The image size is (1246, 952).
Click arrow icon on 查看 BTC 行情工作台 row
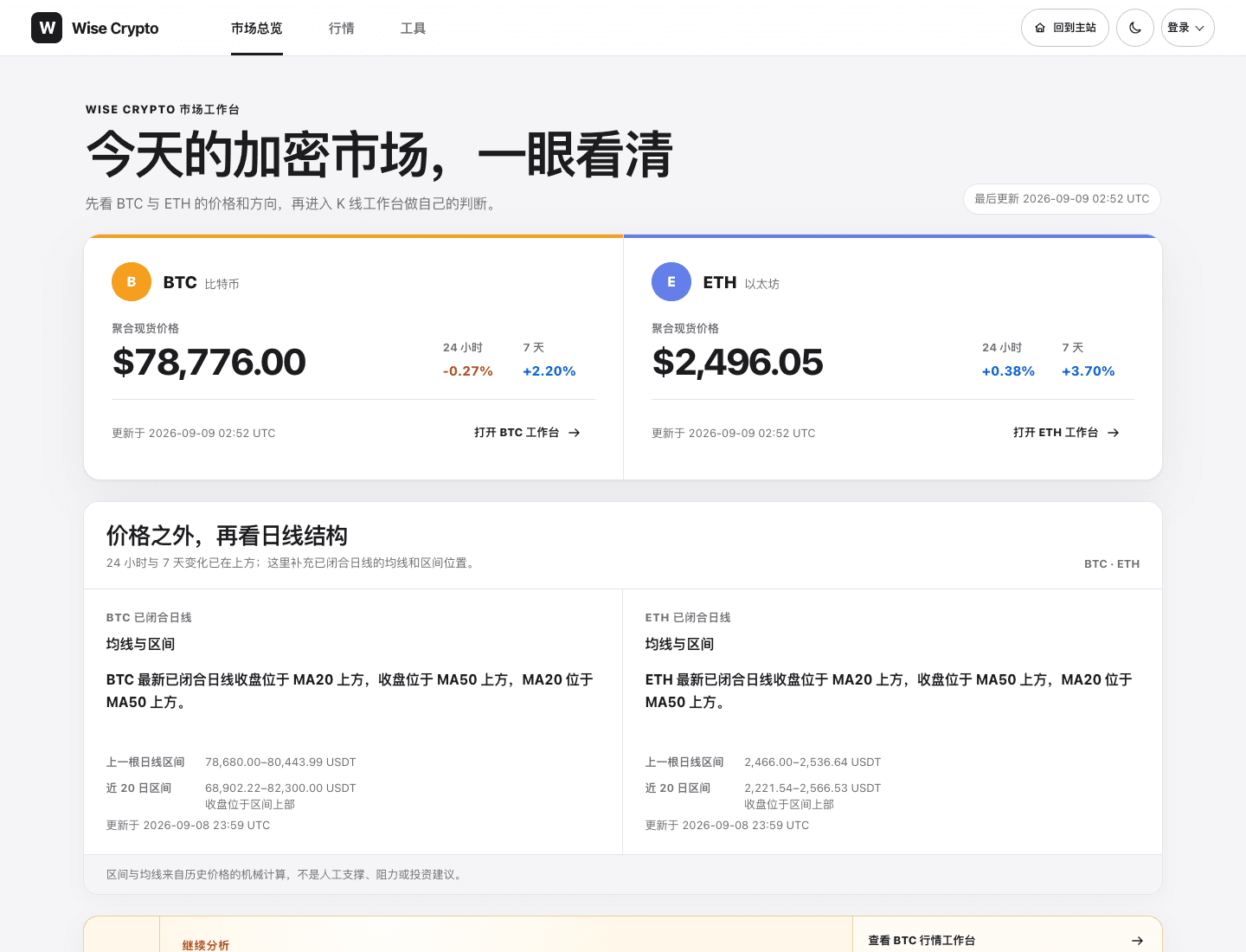click(1138, 940)
